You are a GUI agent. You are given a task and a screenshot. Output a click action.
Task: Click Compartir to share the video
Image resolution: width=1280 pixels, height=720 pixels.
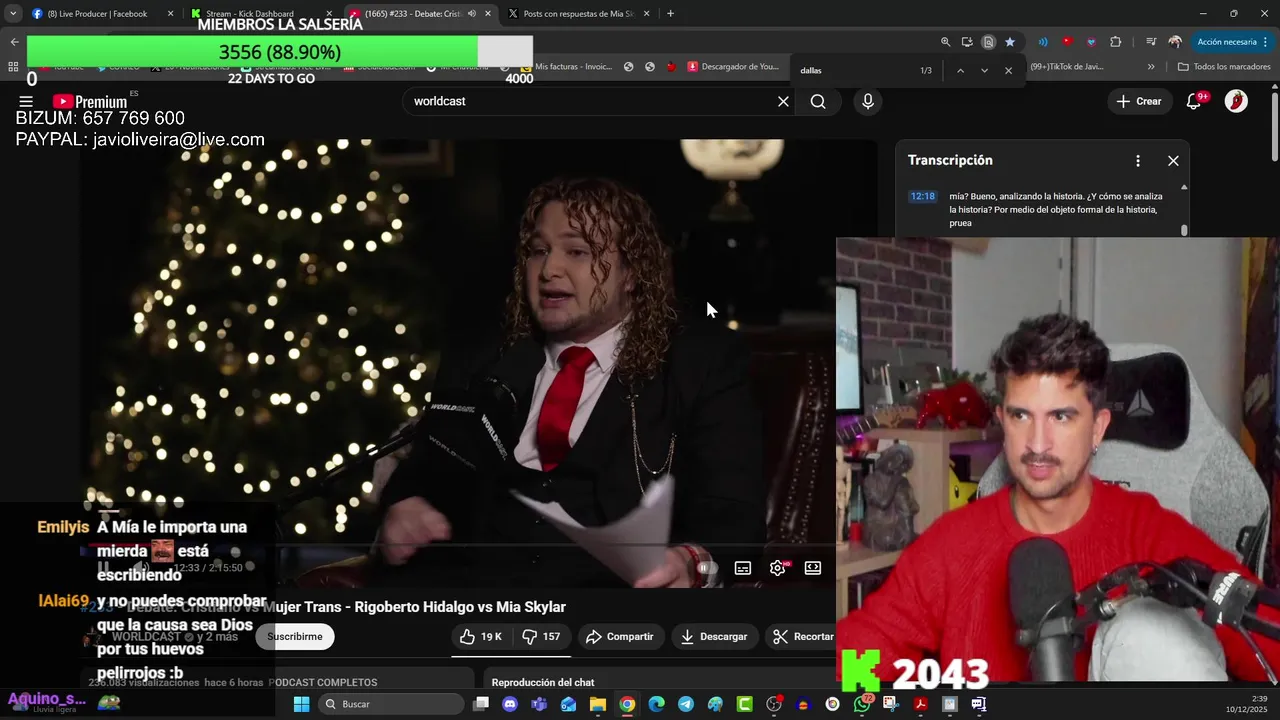[620, 637]
